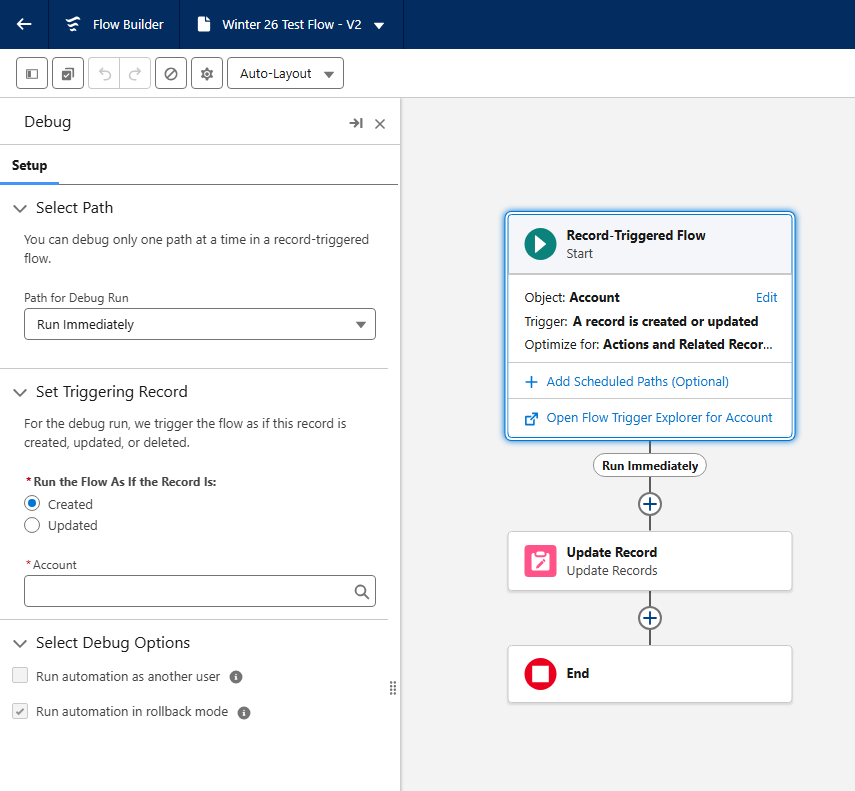This screenshot has width=855, height=791.
Task: Open the Winter 26 Test Flow dropdown arrow
Action: click(x=379, y=25)
